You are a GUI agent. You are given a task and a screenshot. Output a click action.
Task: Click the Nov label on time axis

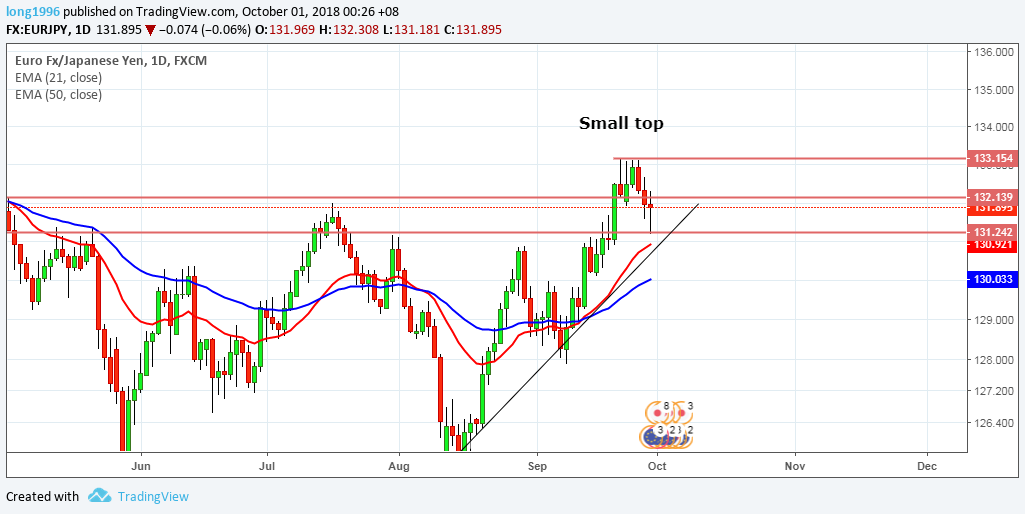[x=795, y=466]
